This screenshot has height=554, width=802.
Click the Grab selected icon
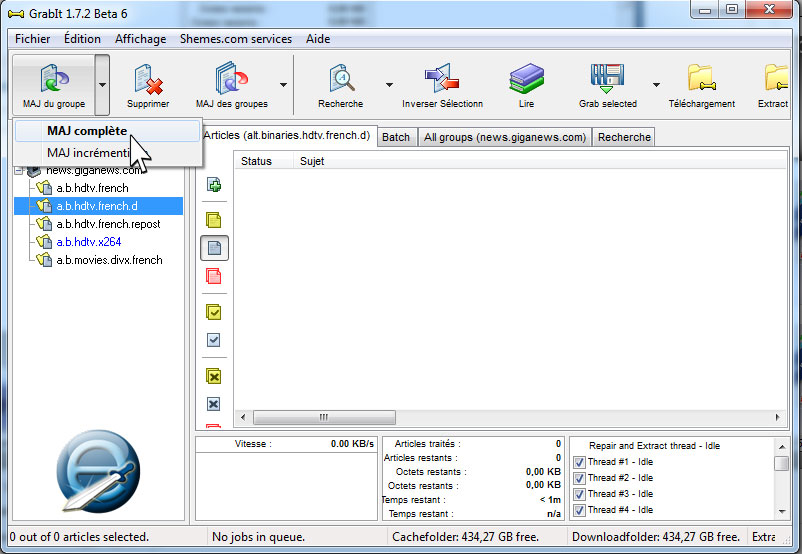tap(607, 79)
